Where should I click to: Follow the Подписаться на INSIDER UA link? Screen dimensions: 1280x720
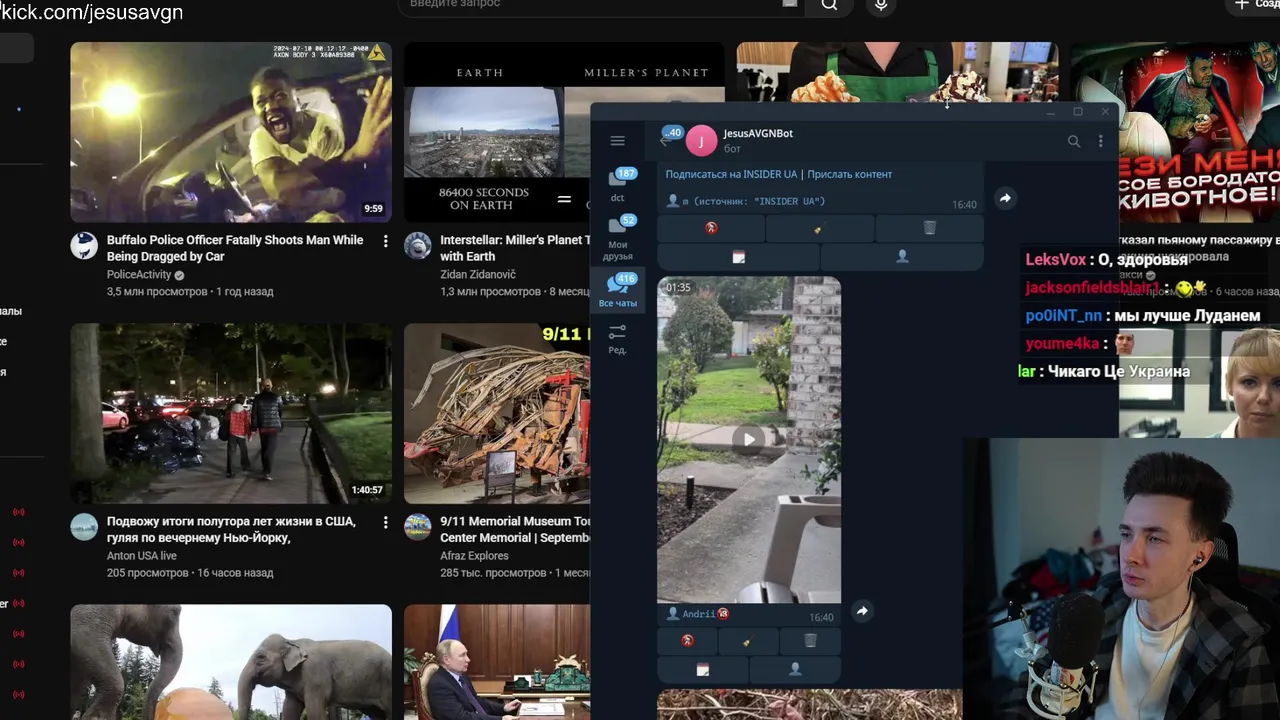[x=732, y=174]
